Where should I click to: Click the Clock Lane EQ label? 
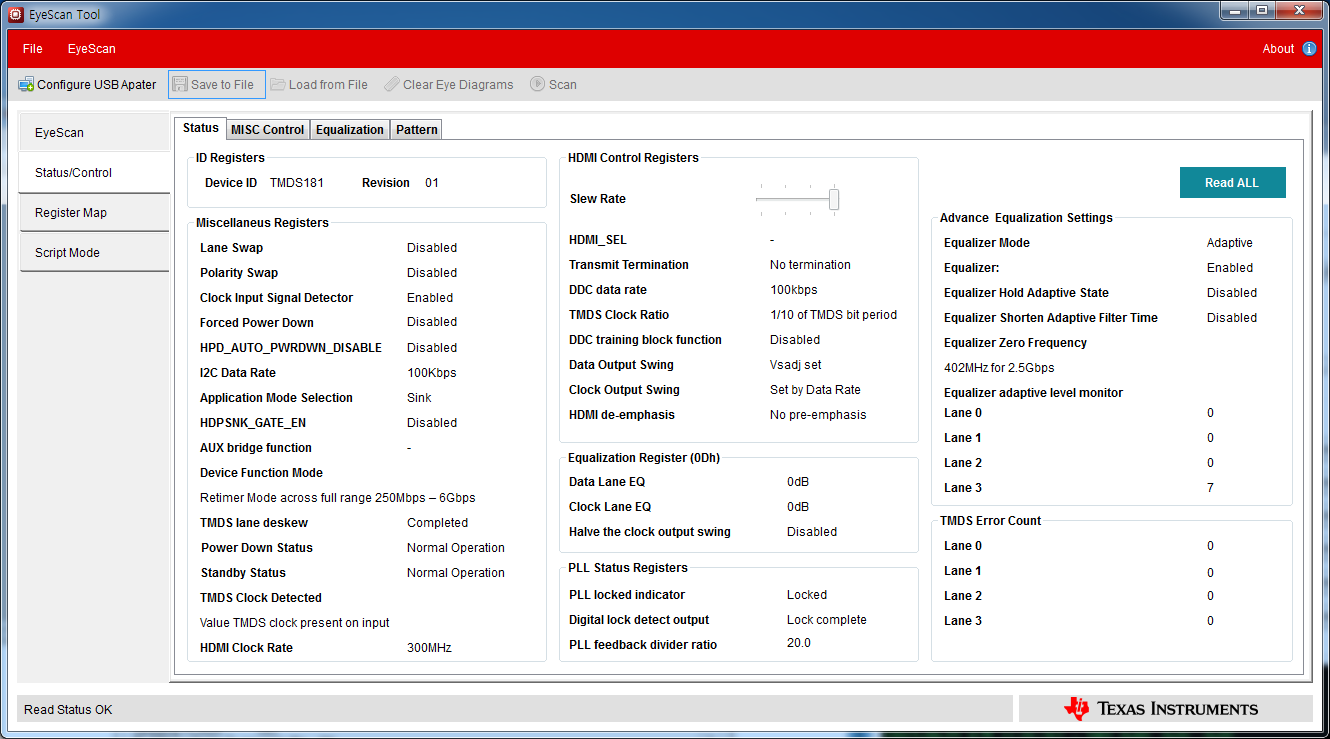(610, 507)
